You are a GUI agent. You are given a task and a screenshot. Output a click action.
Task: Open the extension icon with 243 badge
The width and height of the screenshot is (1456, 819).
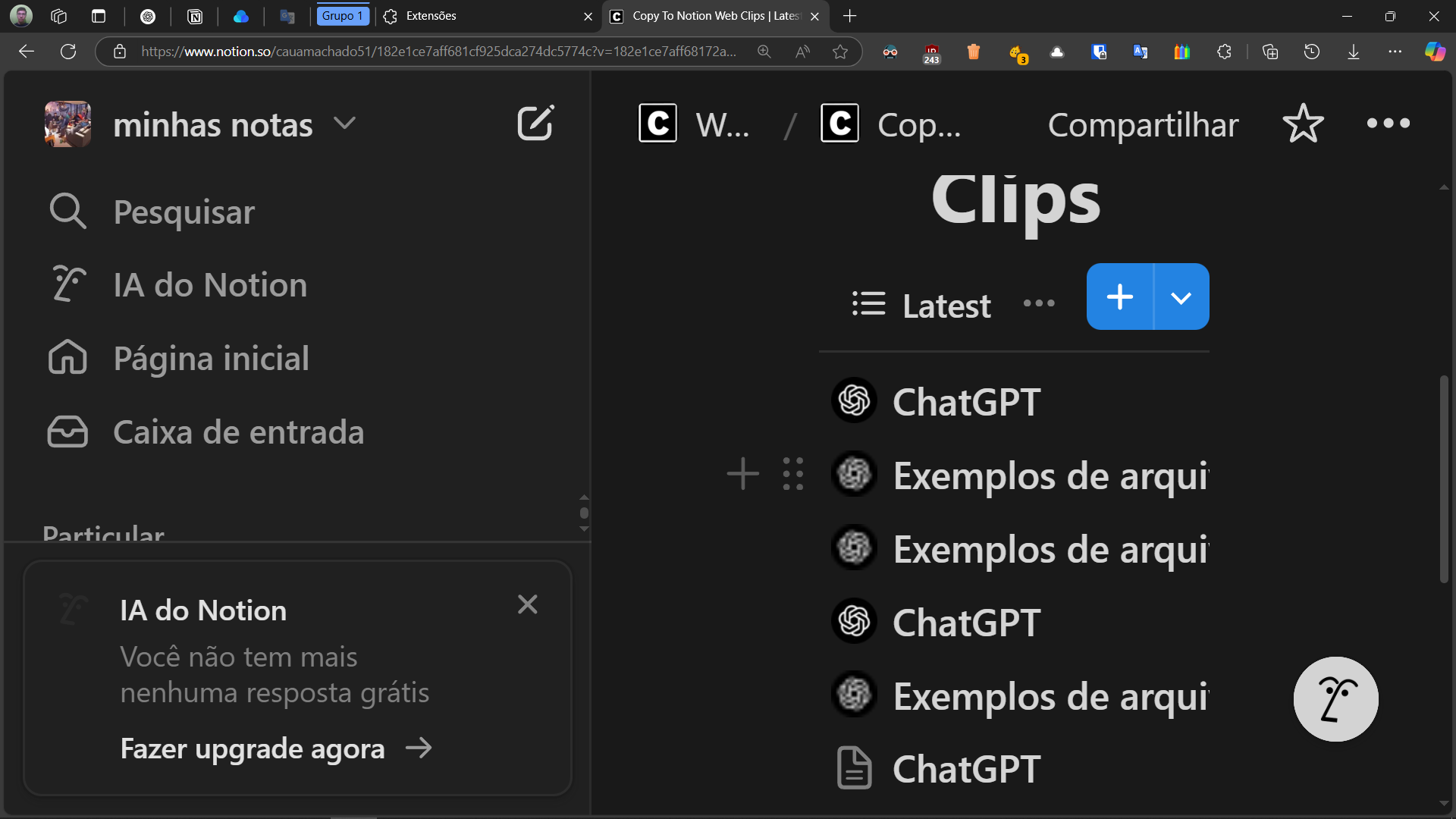click(931, 53)
